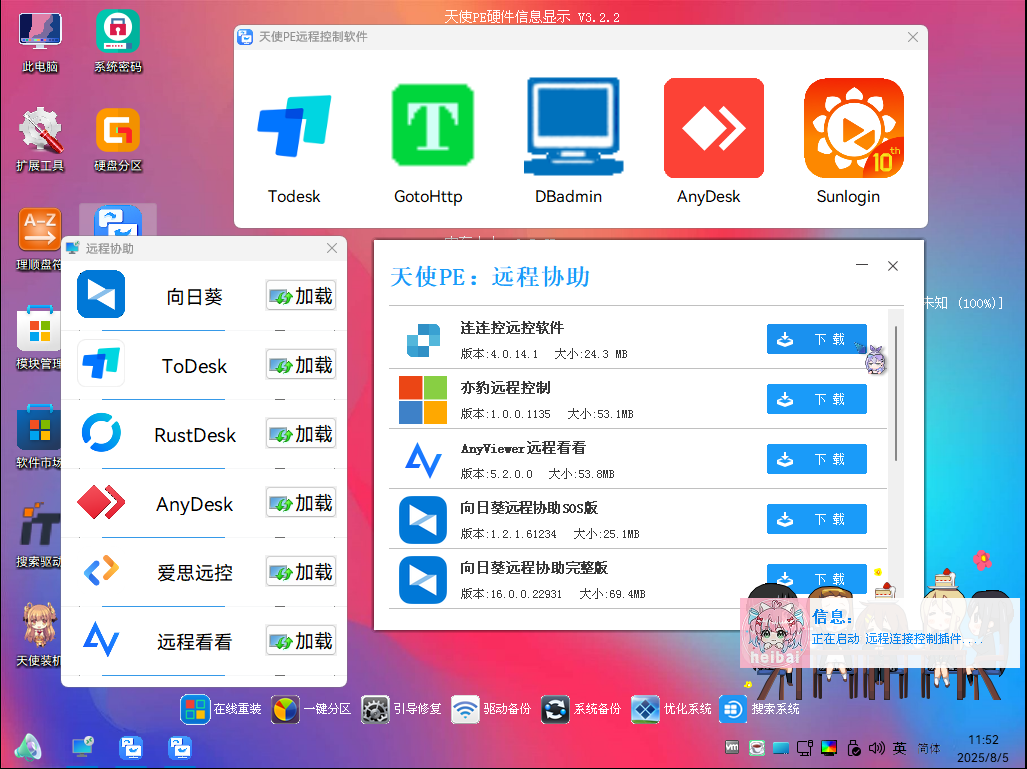Open the 系统密码 desktop tool

(x=116, y=32)
